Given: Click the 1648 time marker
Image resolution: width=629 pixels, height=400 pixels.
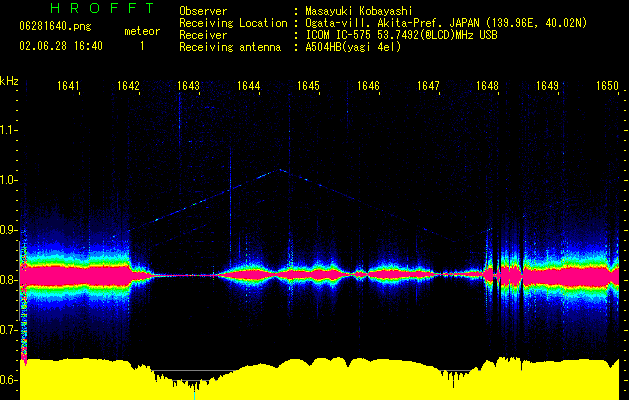Looking at the screenshot, I should pos(488,86).
